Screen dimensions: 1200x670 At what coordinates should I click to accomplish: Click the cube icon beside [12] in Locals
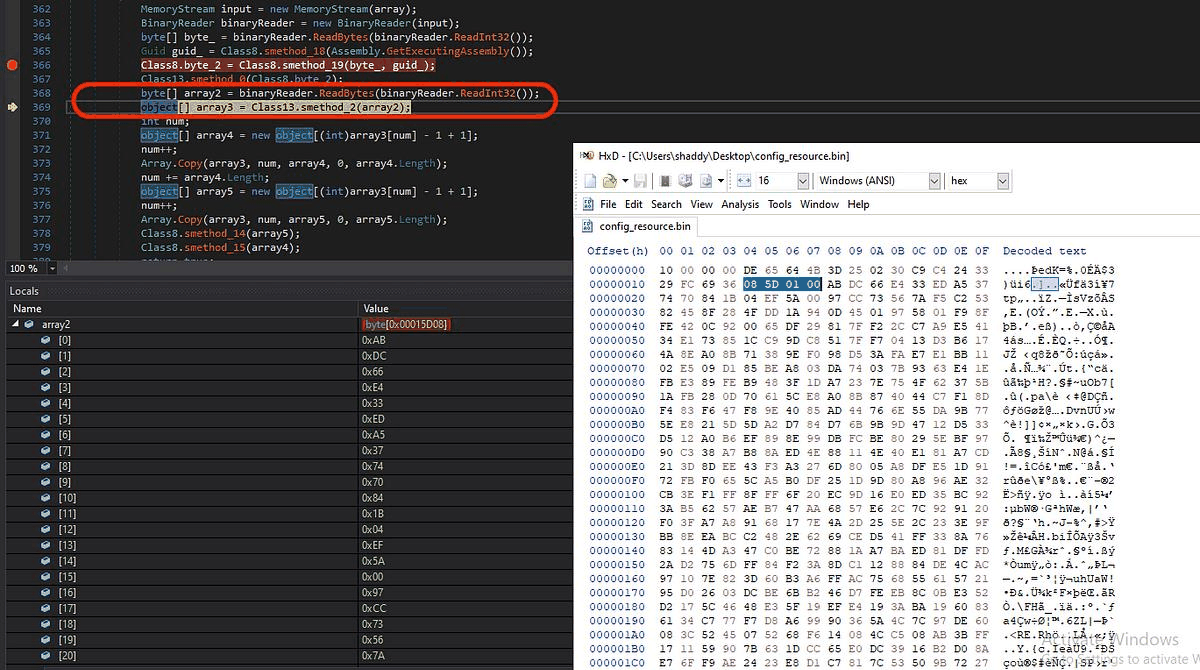[46, 529]
